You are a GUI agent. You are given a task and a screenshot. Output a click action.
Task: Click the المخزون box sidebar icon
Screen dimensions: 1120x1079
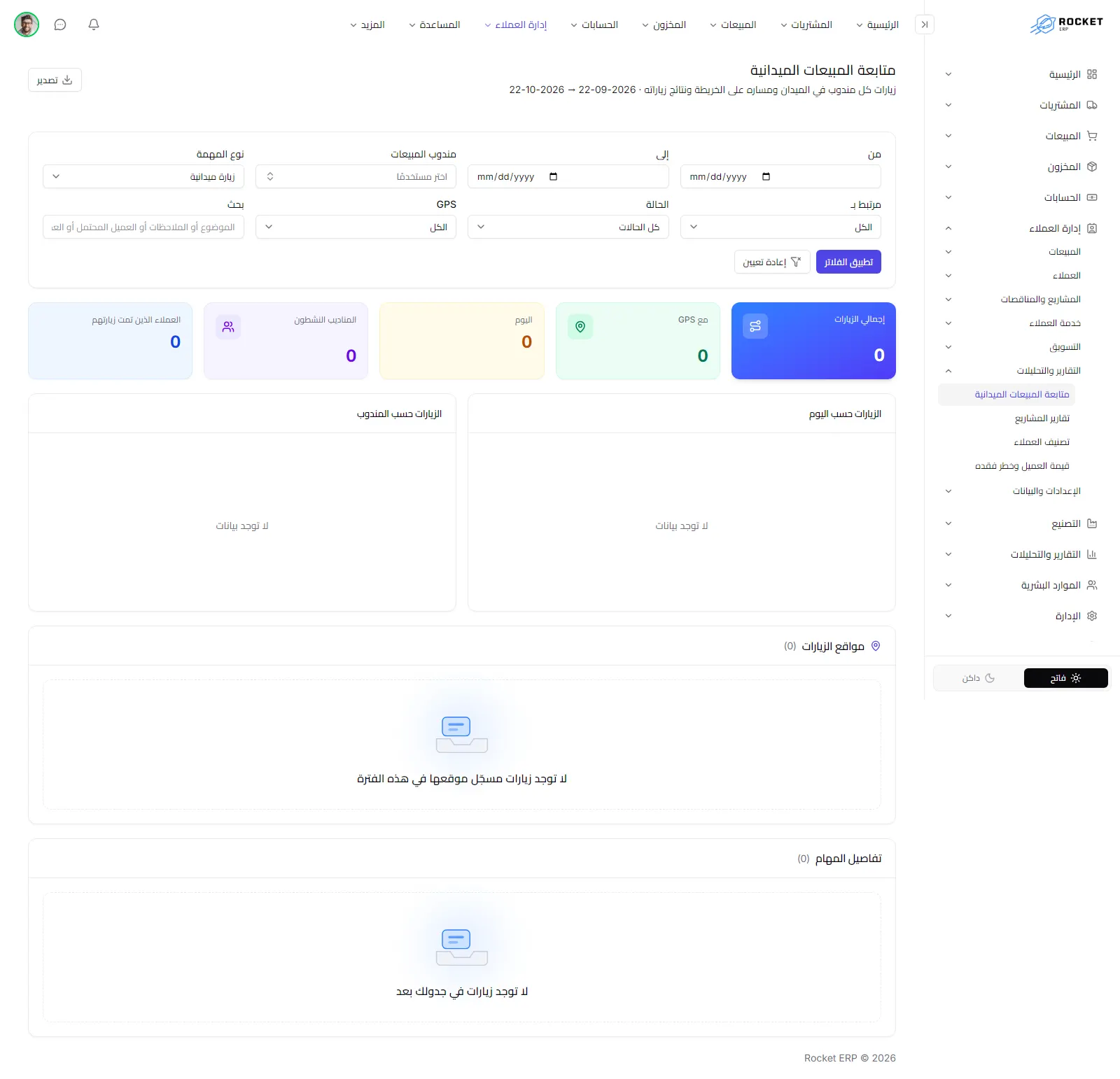[1092, 167]
